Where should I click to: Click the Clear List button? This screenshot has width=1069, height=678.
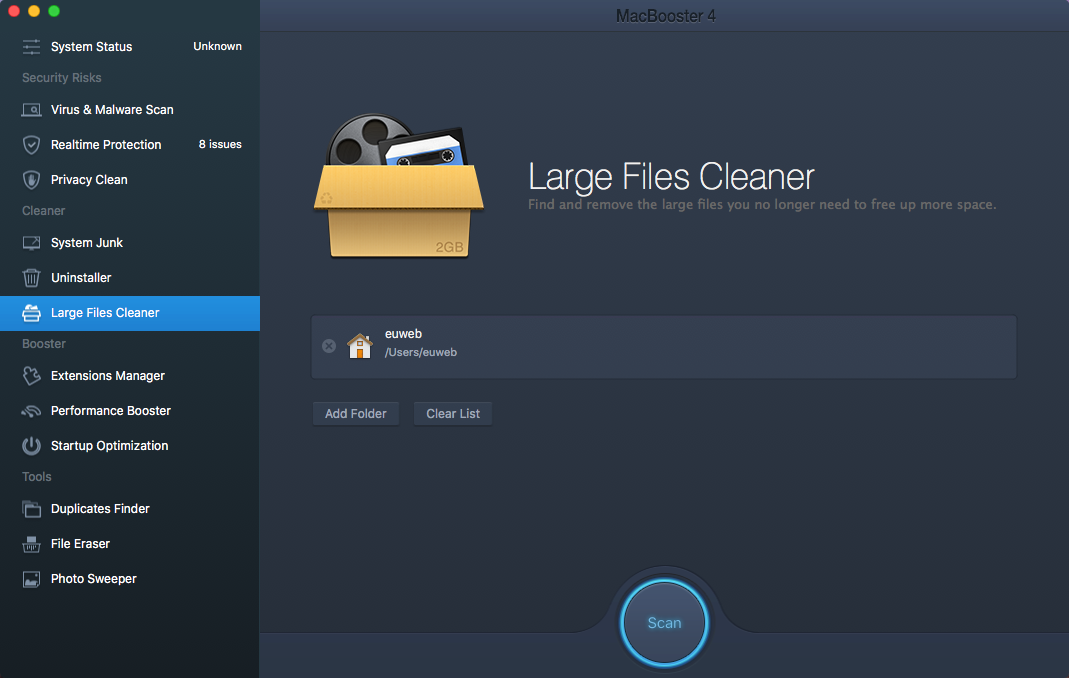(x=453, y=414)
